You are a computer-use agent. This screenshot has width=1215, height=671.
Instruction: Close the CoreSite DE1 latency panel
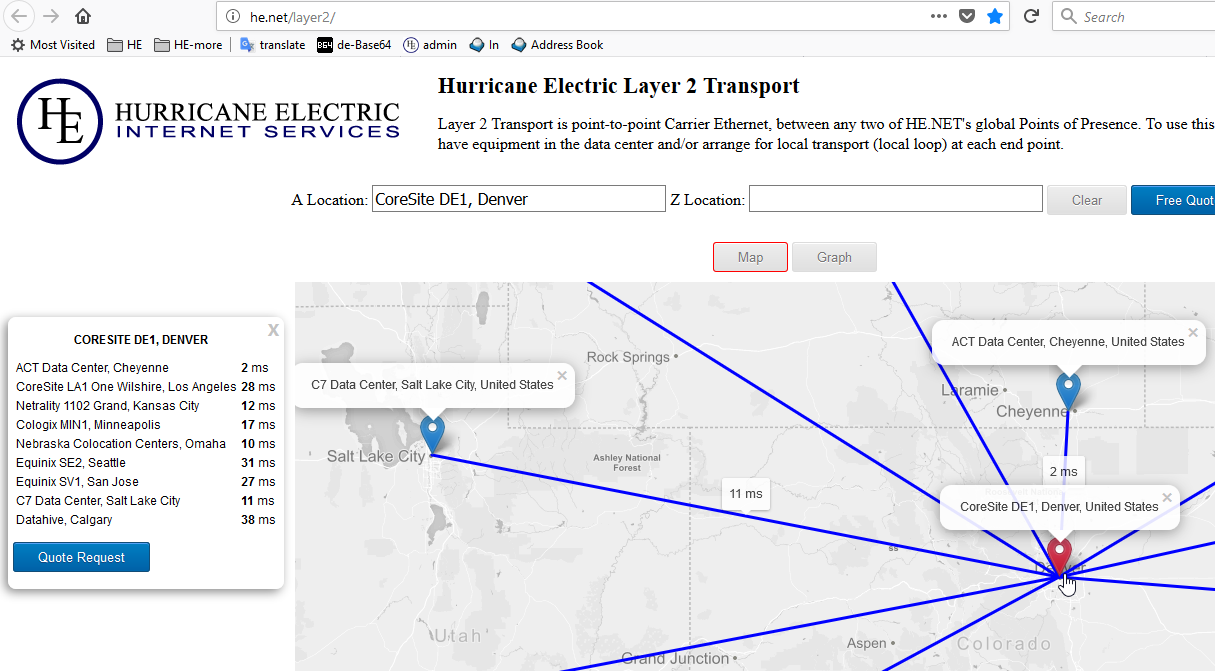(273, 330)
